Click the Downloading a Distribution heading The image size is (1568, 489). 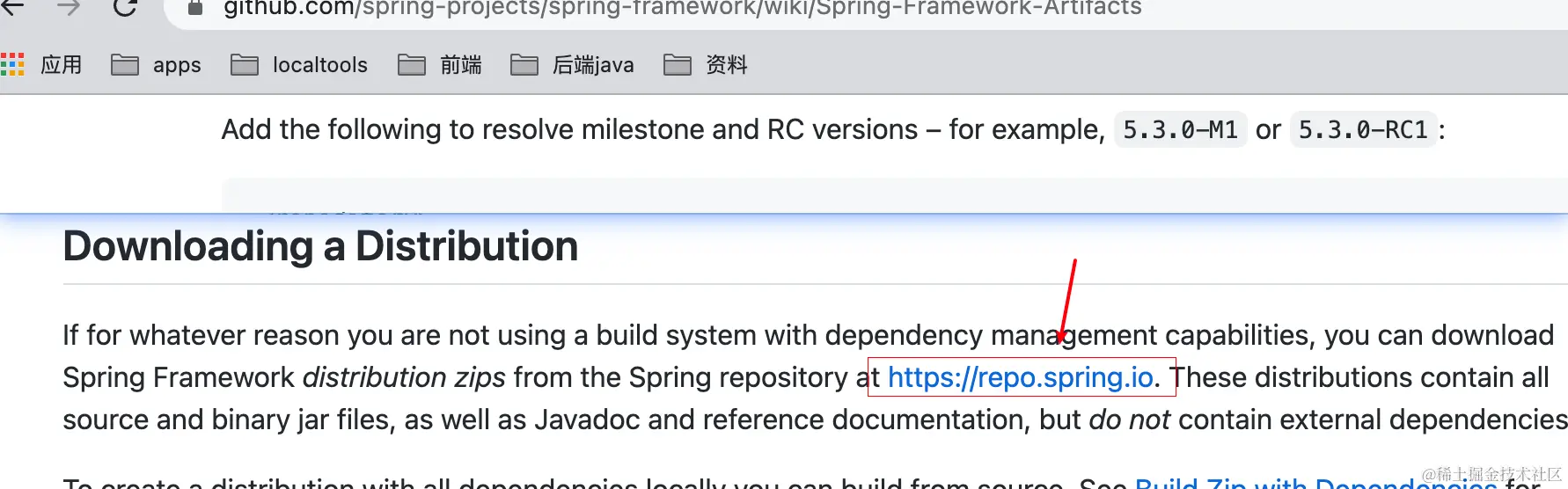click(x=320, y=246)
